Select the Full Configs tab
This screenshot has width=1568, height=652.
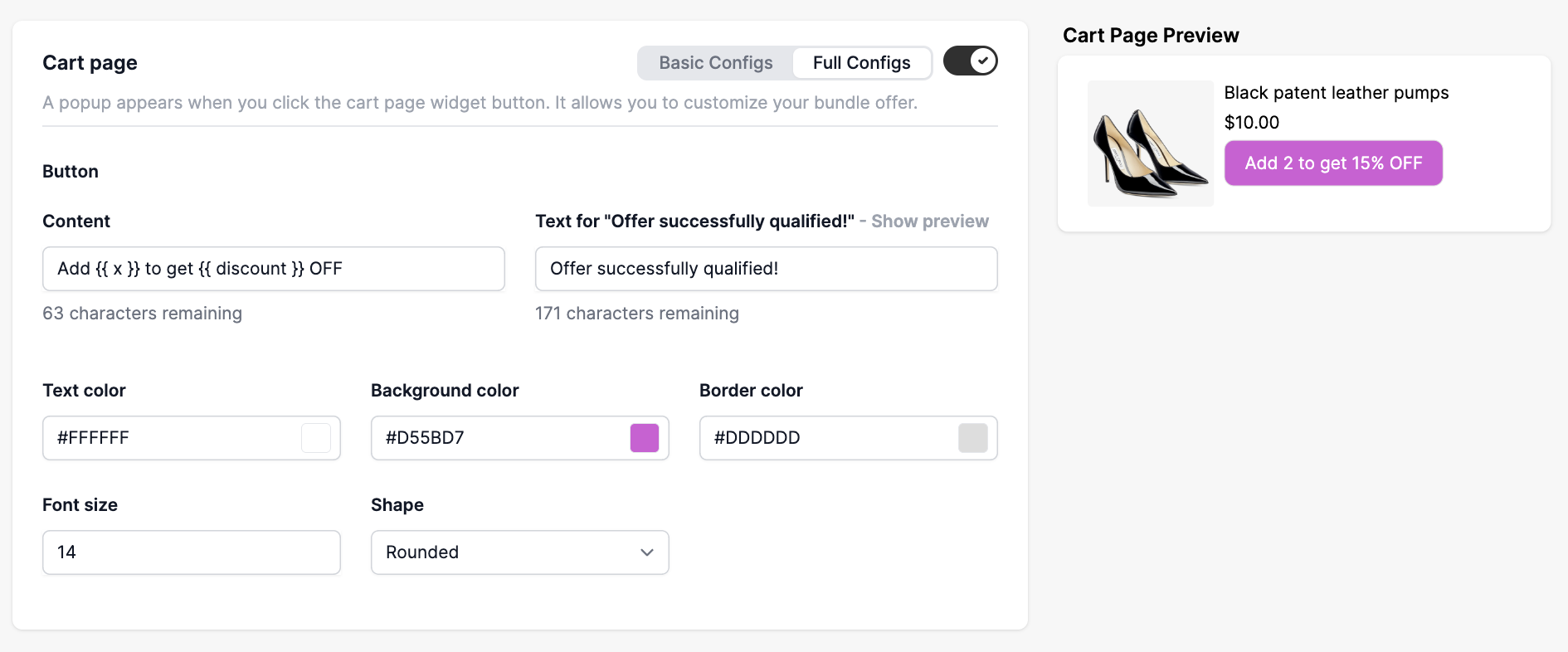tap(861, 63)
